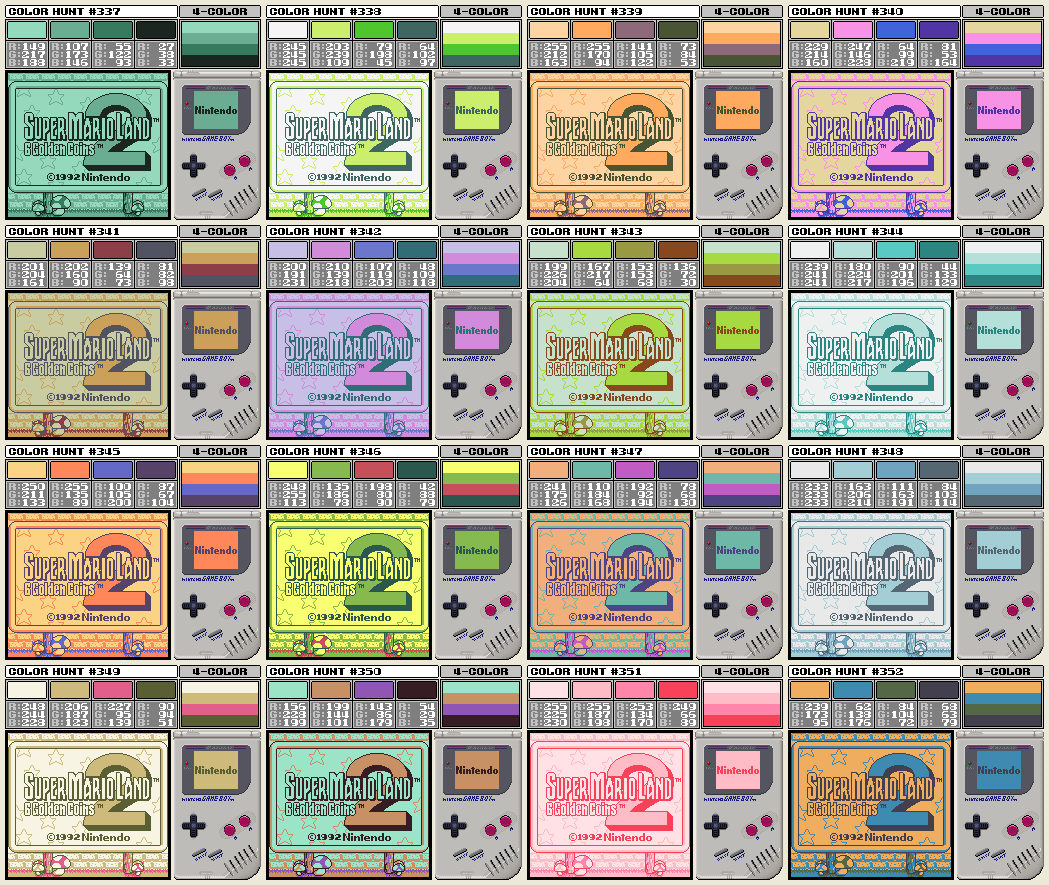Click the Game Boy image for Color Hunt #337
This screenshot has height=885, width=1049.
[217, 145]
